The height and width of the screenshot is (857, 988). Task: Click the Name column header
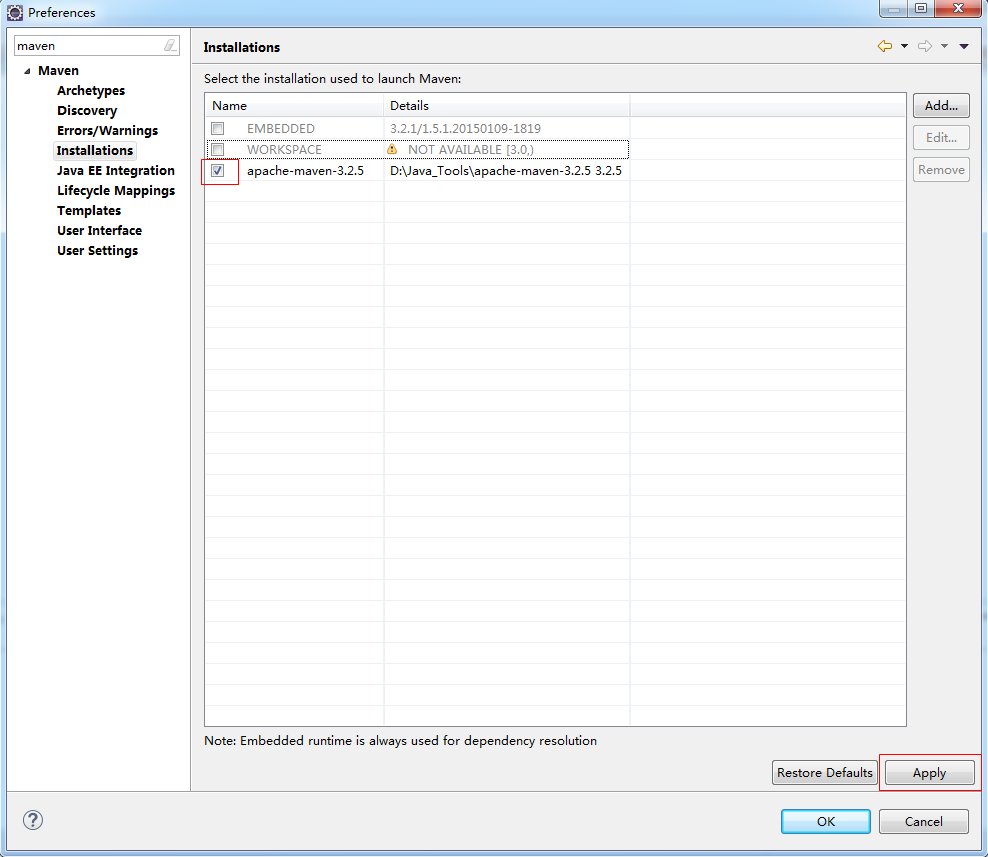pyautogui.click(x=294, y=106)
